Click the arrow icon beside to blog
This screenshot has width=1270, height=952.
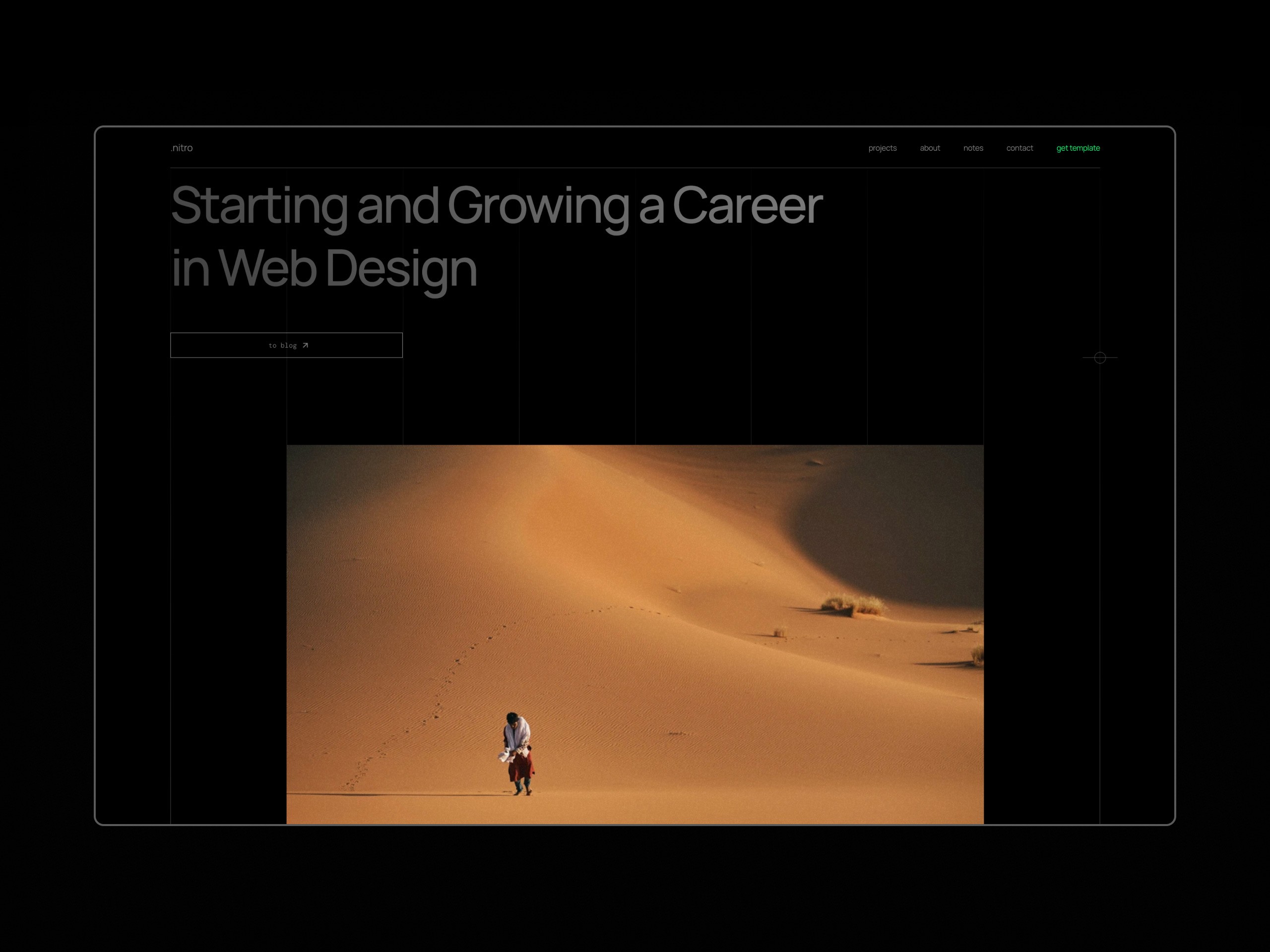pyautogui.click(x=306, y=346)
